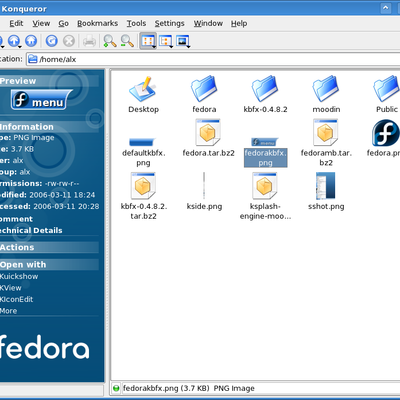Image resolution: width=400 pixels, height=400 pixels.
Task: Click the PNG Image type value
Action: click(34, 138)
